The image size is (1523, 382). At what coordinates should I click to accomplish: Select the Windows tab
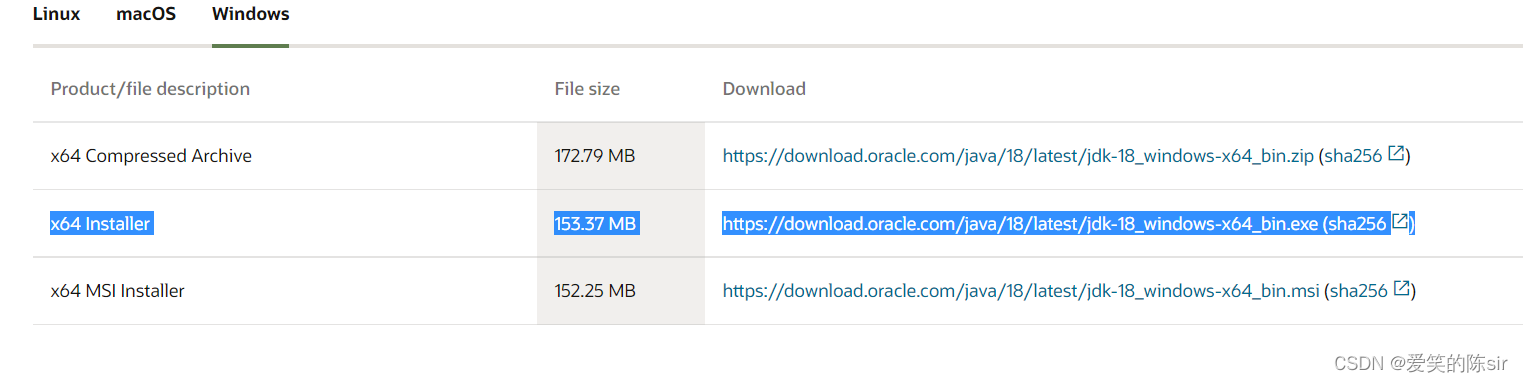(251, 15)
